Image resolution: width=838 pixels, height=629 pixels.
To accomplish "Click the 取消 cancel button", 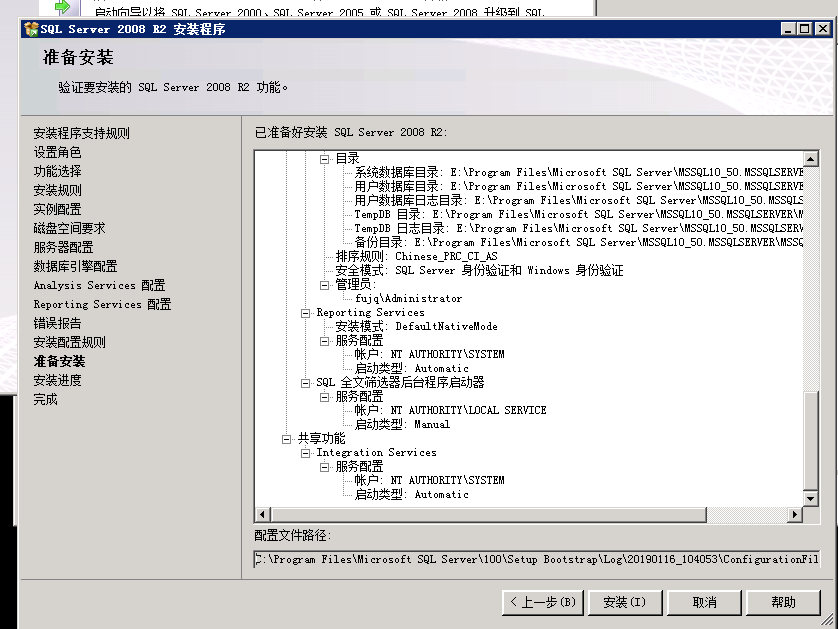I will click(x=704, y=602).
